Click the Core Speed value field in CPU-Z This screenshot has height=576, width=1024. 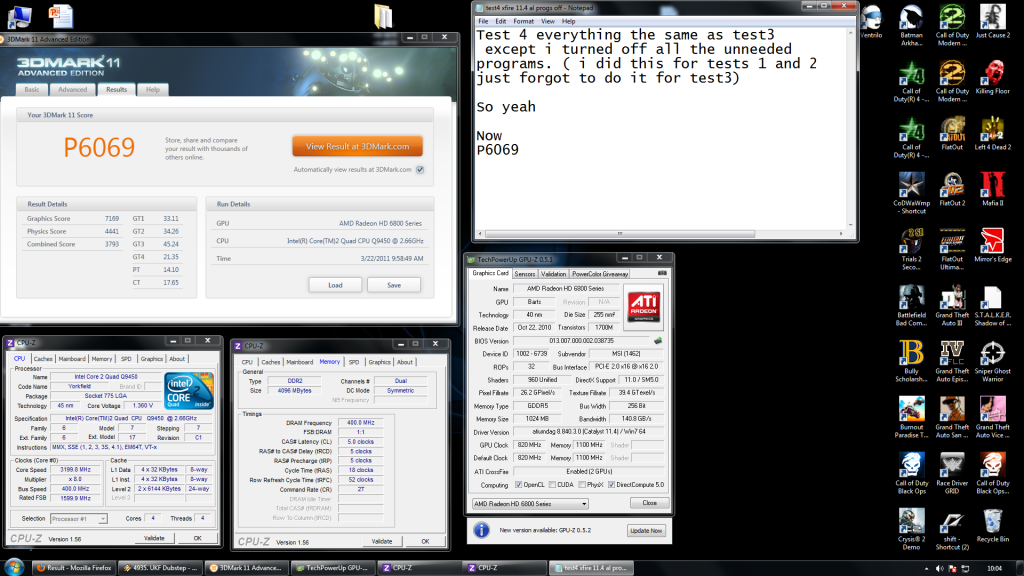[75, 470]
